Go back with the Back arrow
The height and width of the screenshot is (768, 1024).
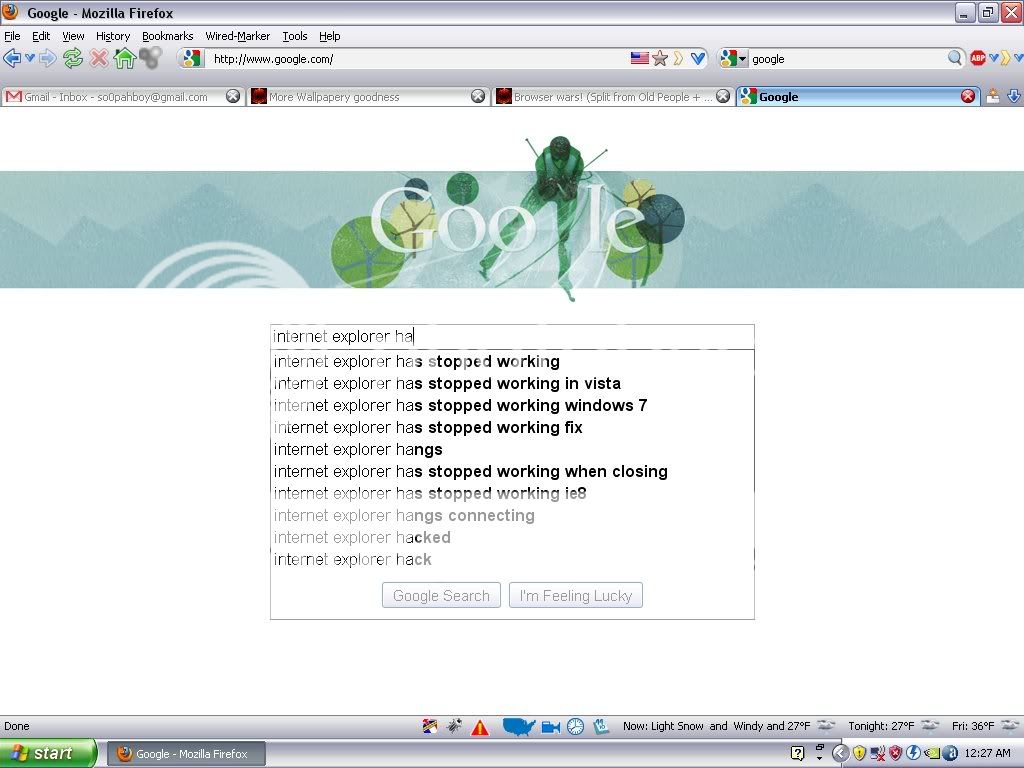[x=12, y=59]
